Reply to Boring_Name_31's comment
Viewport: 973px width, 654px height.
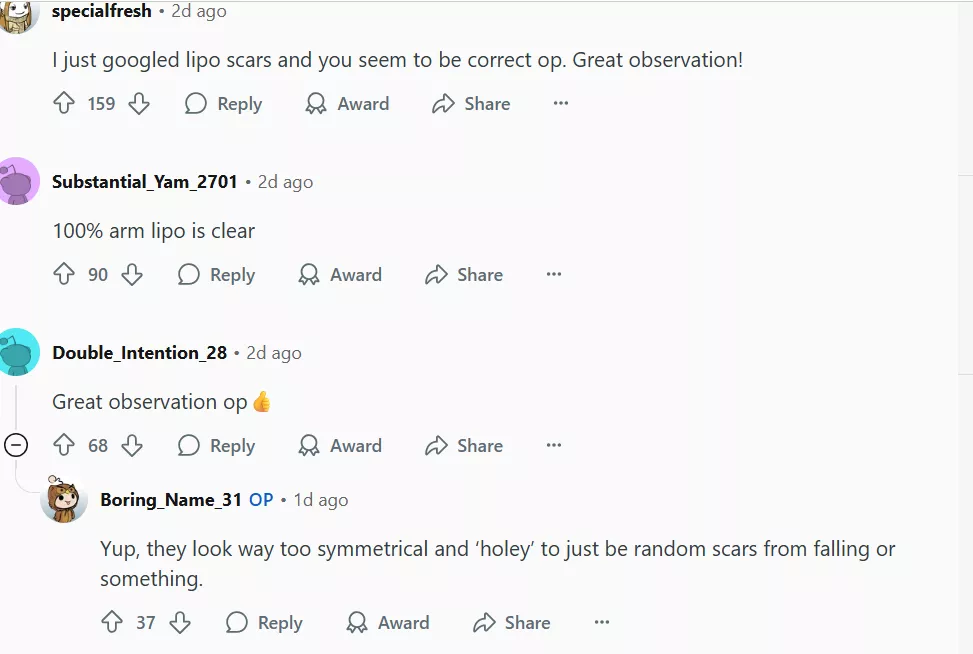264,623
